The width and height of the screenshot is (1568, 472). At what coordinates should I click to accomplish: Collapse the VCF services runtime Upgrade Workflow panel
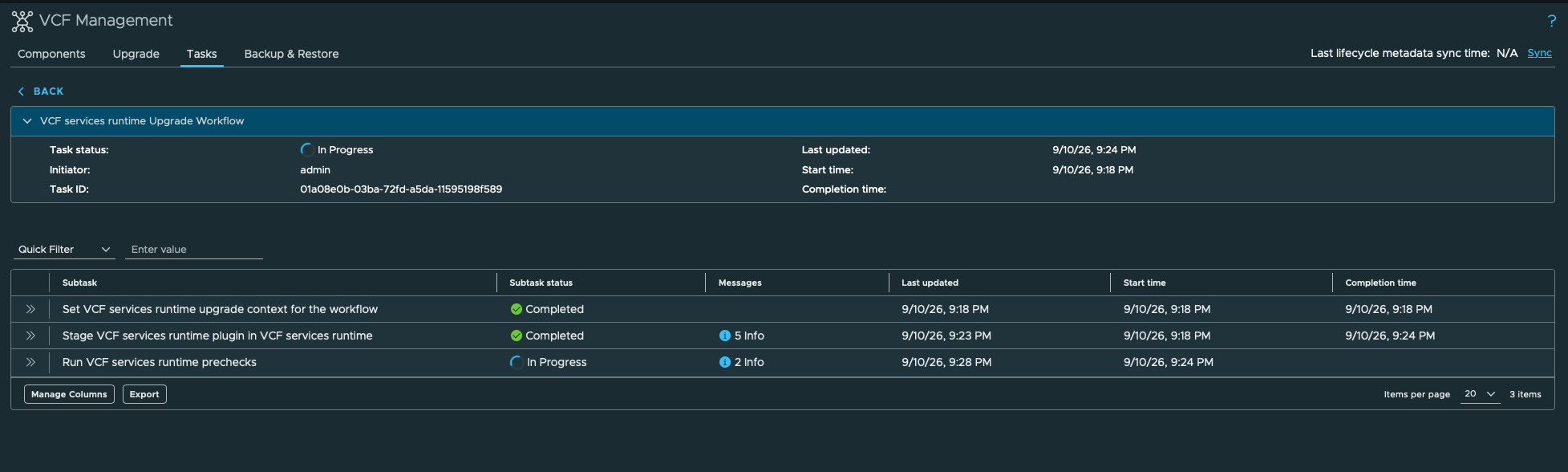(x=27, y=121)
